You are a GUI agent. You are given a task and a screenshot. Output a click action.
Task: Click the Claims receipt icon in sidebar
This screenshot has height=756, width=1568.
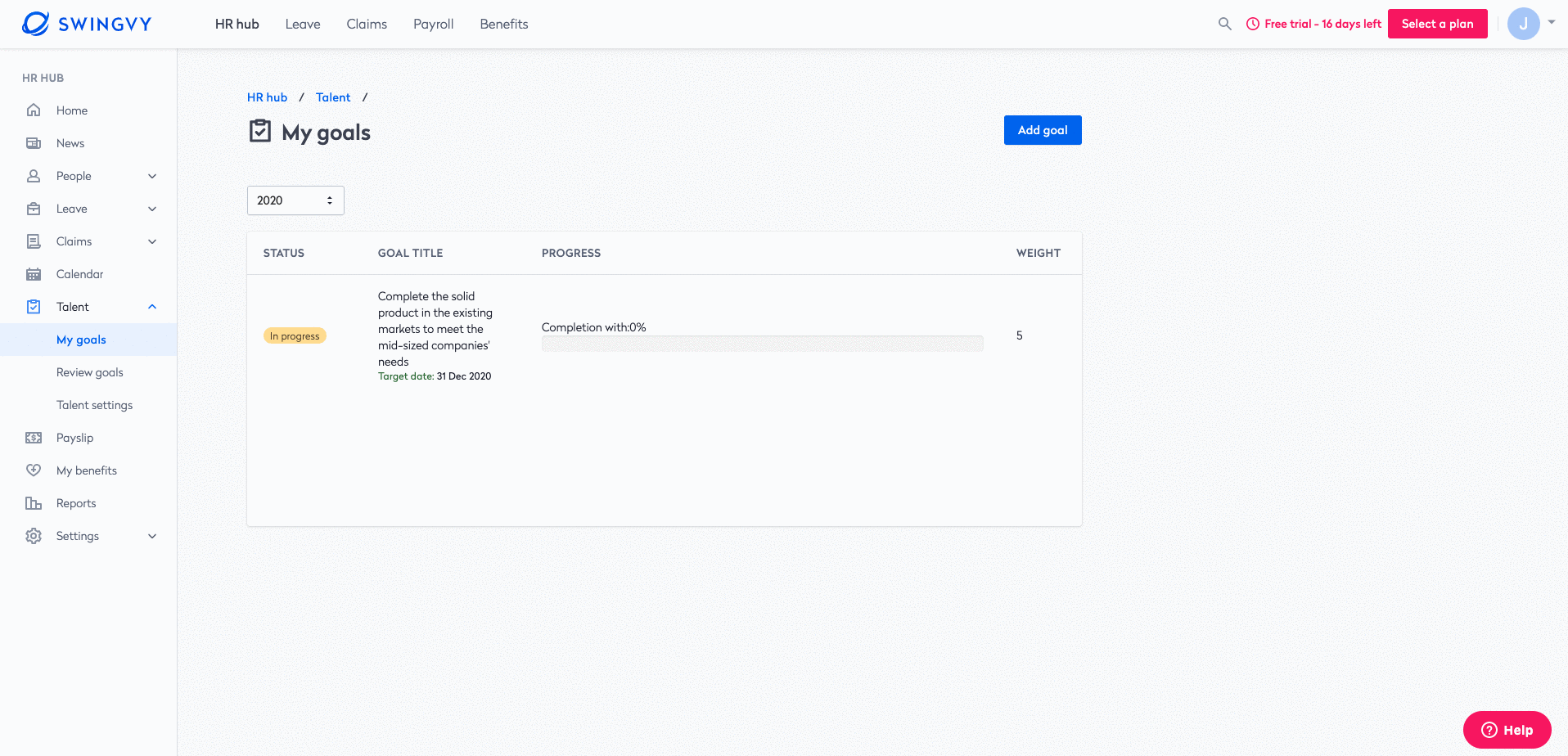tap(34, 241)
